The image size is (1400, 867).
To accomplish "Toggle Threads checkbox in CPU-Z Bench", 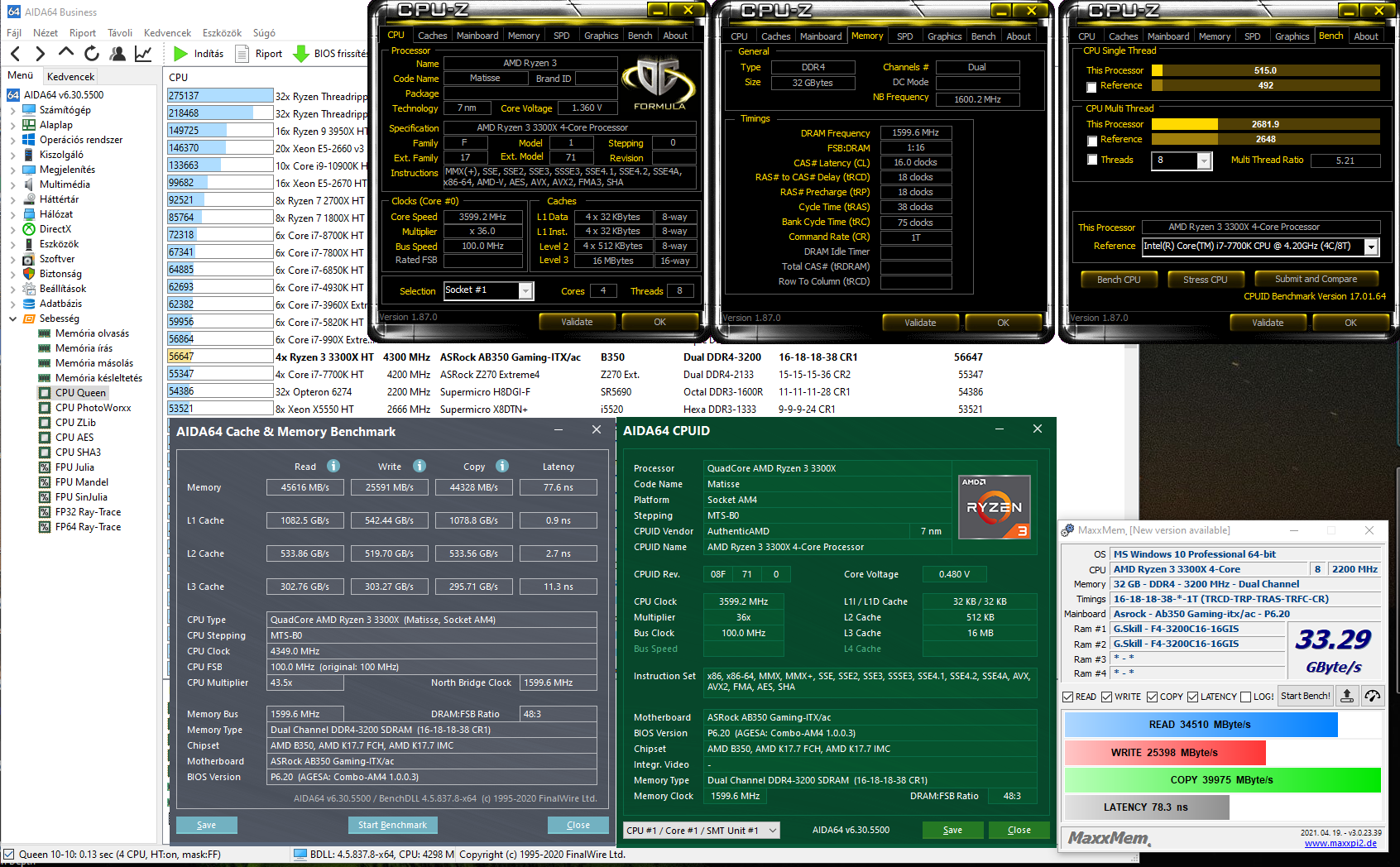I will 1092,160.
